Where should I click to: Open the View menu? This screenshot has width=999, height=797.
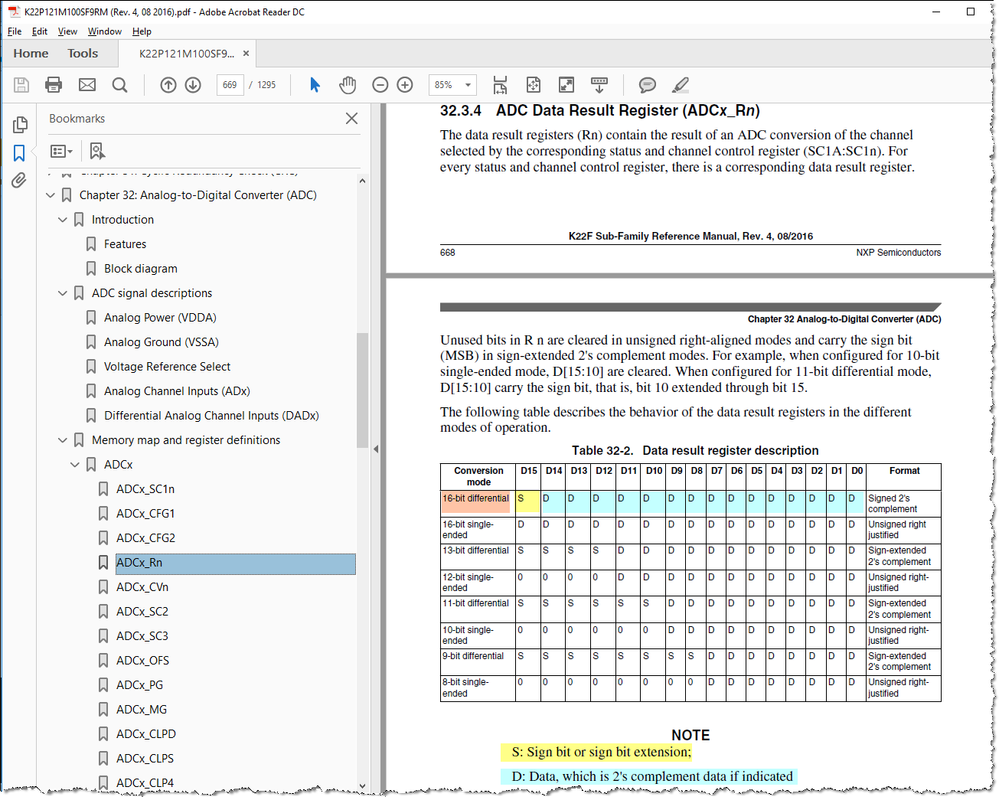point(67,31)
